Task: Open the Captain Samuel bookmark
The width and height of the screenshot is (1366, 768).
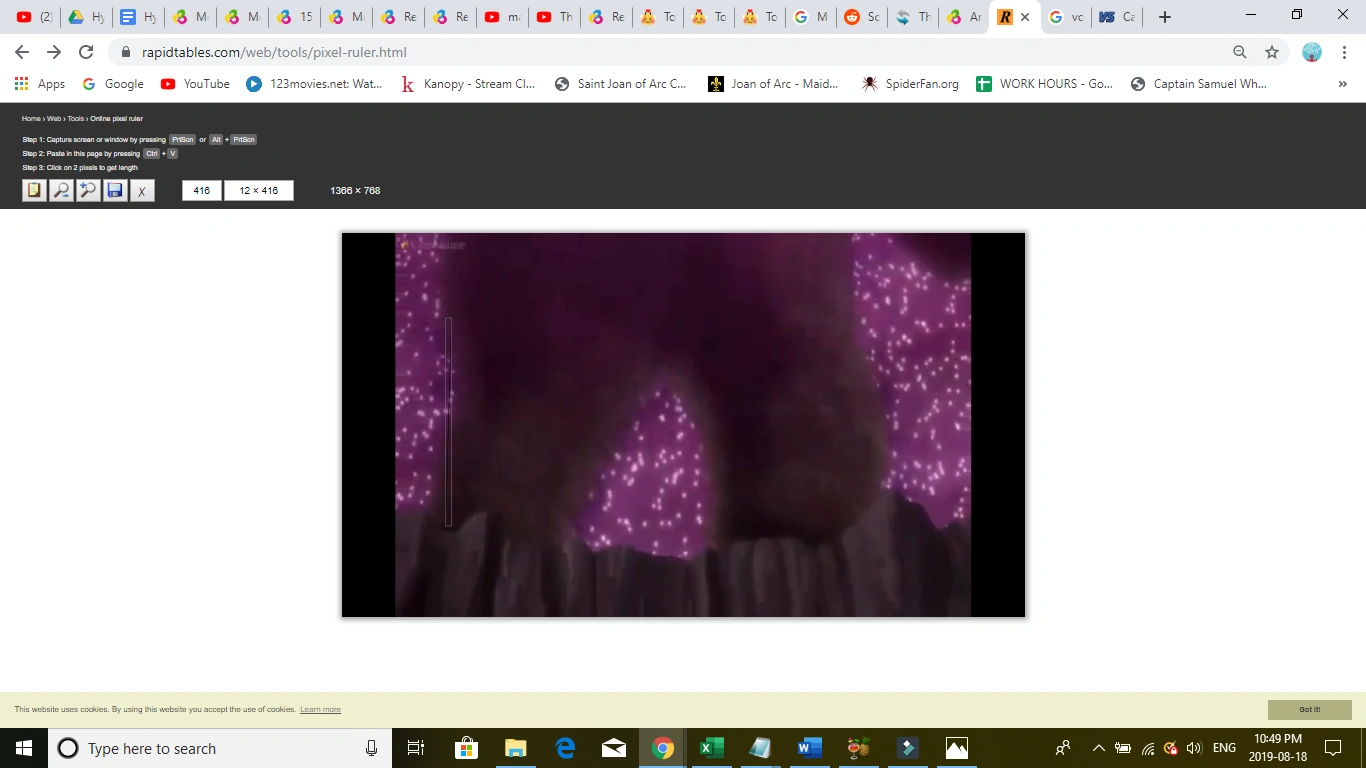Action: point(1198,84)
